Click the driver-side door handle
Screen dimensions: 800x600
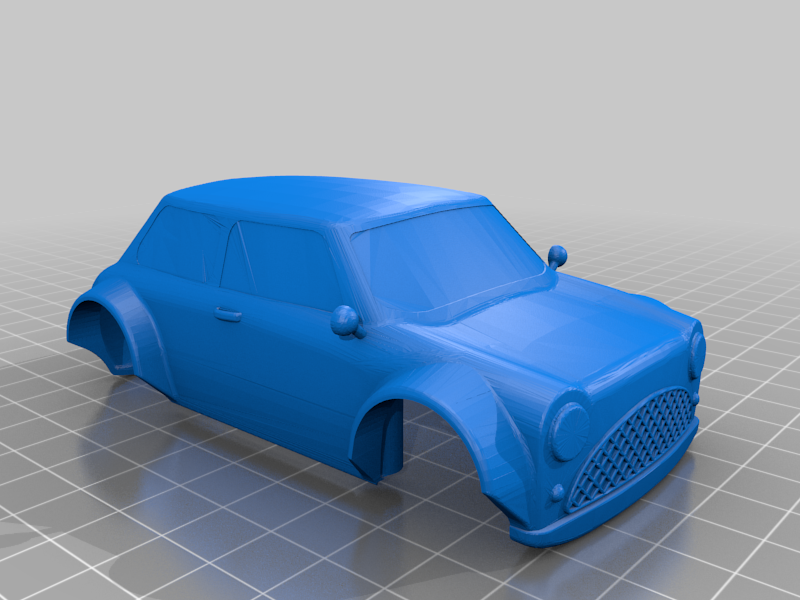pos(228,312)
